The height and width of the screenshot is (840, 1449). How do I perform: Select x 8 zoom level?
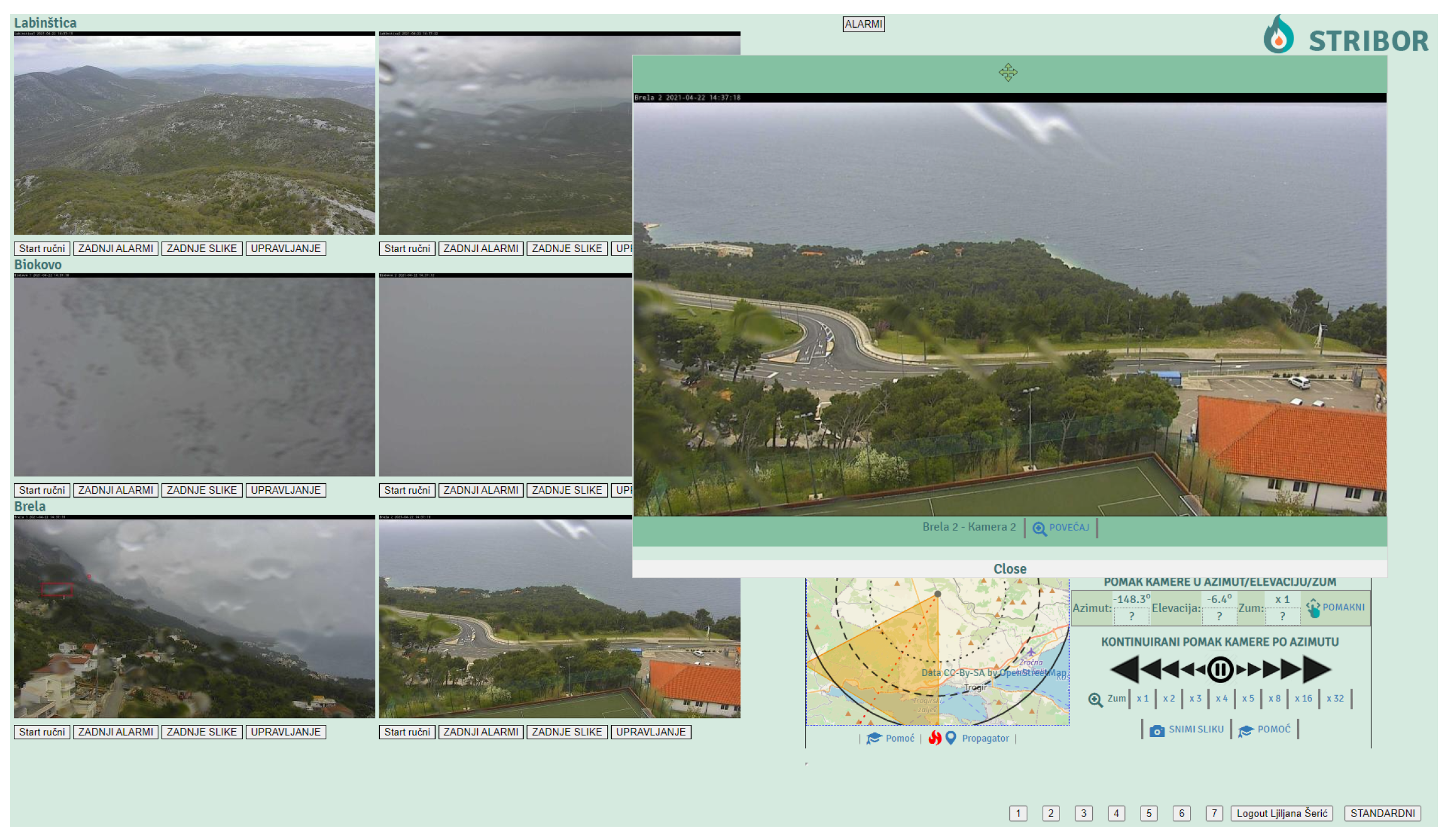(1274, 698)
